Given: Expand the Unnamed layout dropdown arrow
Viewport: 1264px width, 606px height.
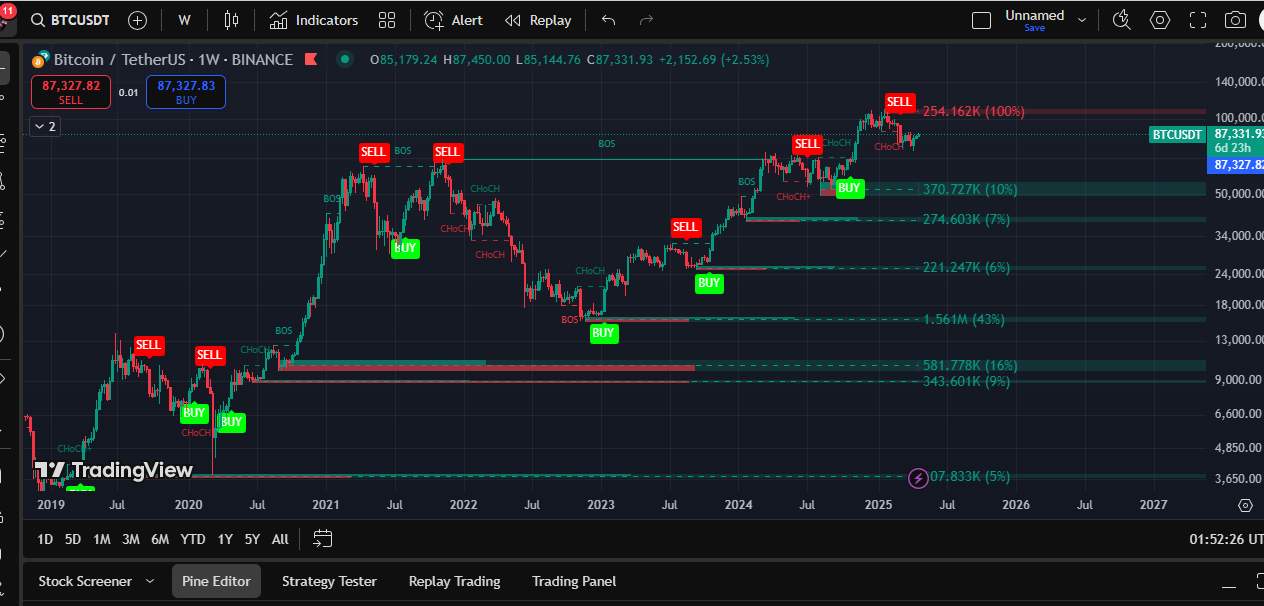Looking at the screenshot, I should click(x=1080, y=20).
